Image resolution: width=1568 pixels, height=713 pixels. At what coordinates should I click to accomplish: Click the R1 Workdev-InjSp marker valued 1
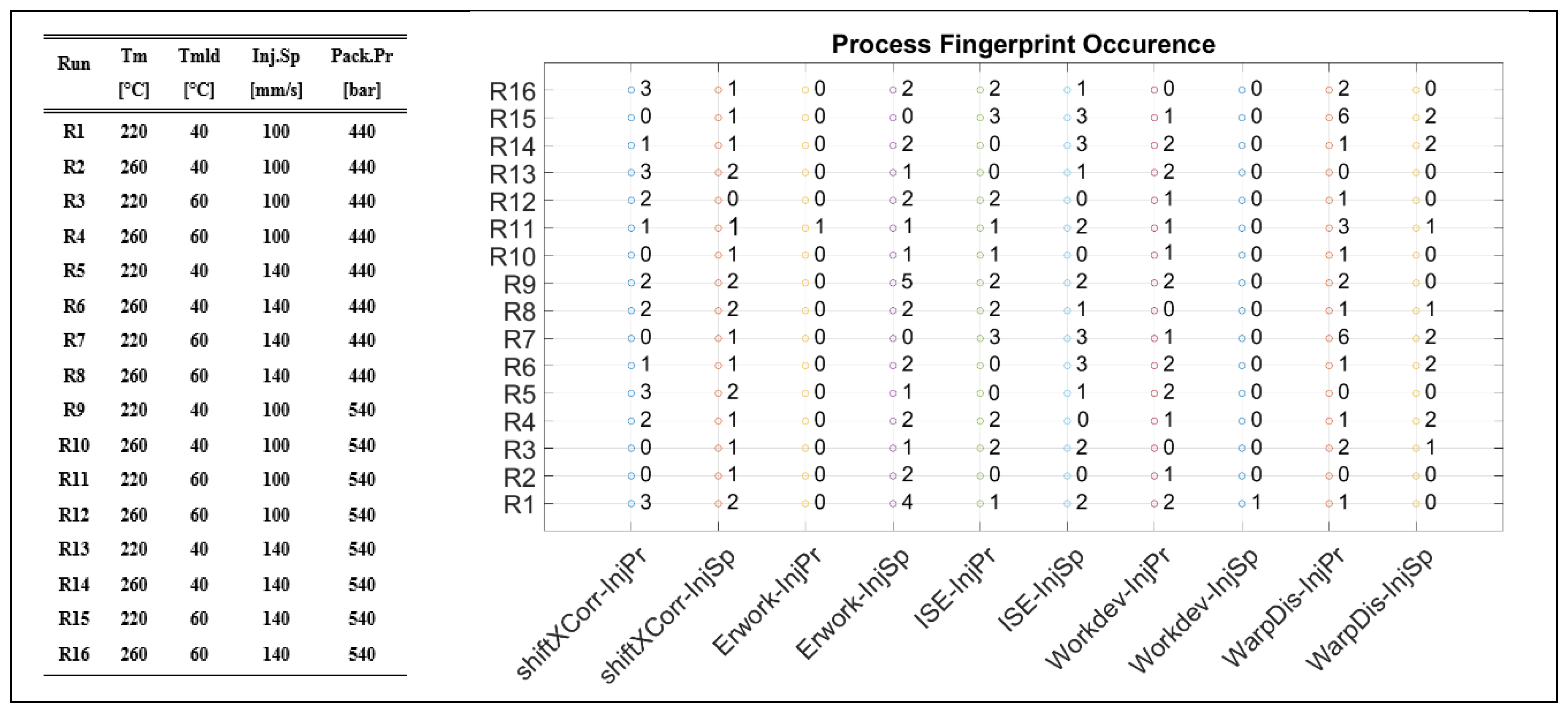click(1242, 504)
